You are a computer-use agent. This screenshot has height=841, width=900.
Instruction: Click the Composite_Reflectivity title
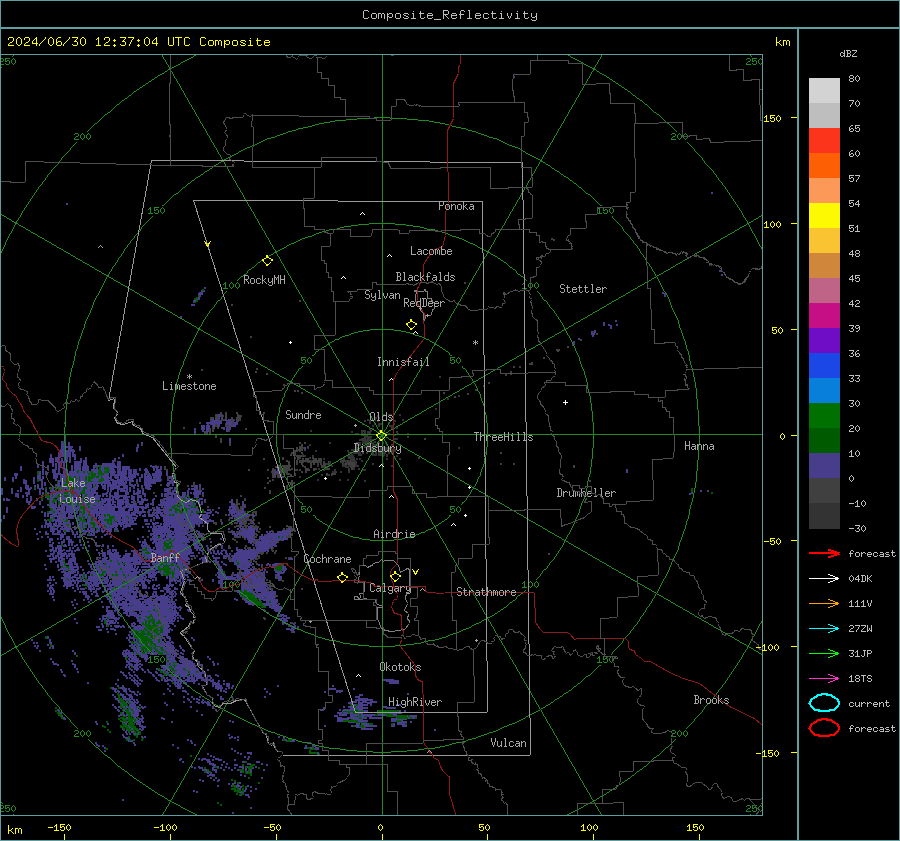pos(450,15)
